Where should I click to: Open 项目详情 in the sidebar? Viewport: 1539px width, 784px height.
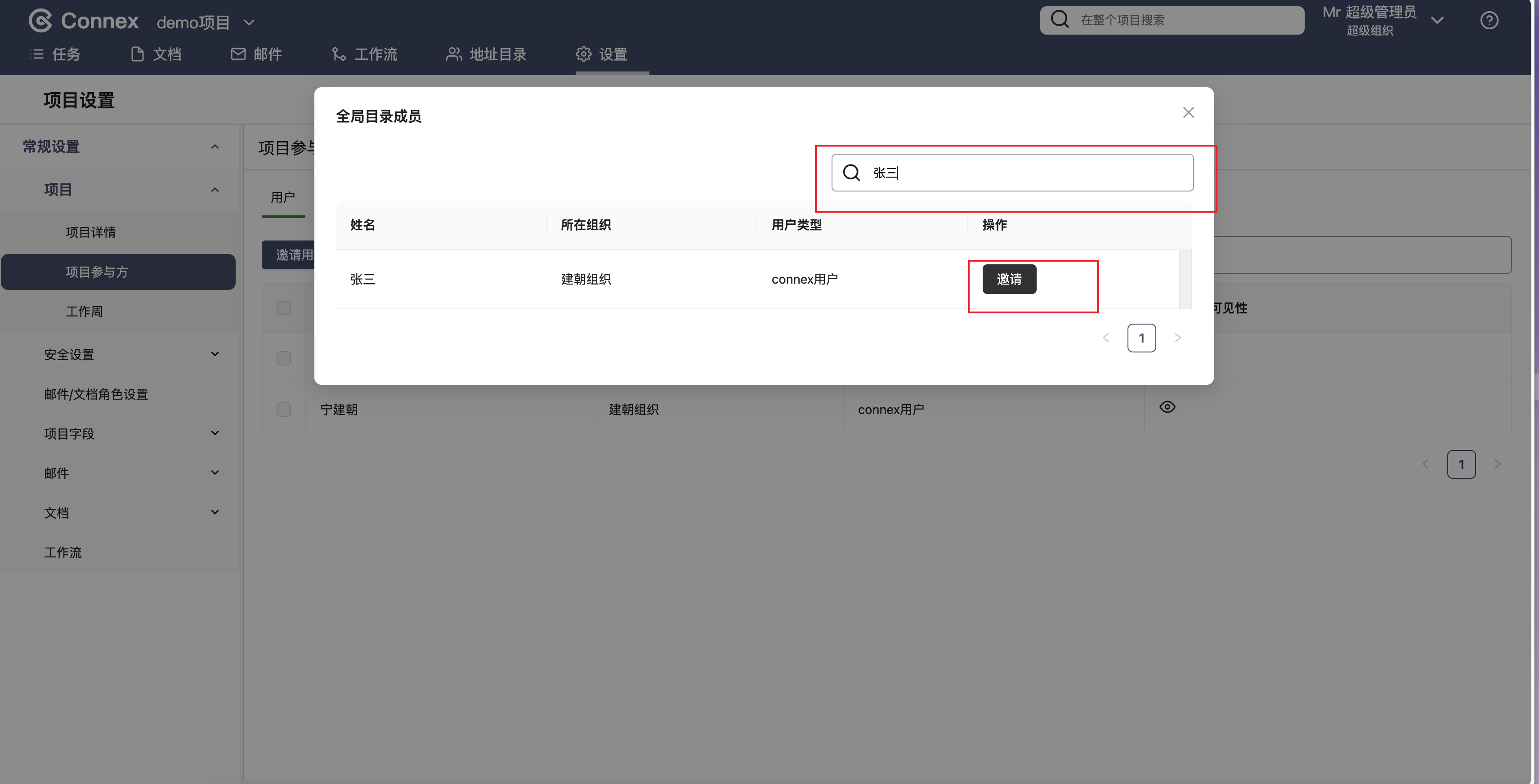click(x=91, y=232)
